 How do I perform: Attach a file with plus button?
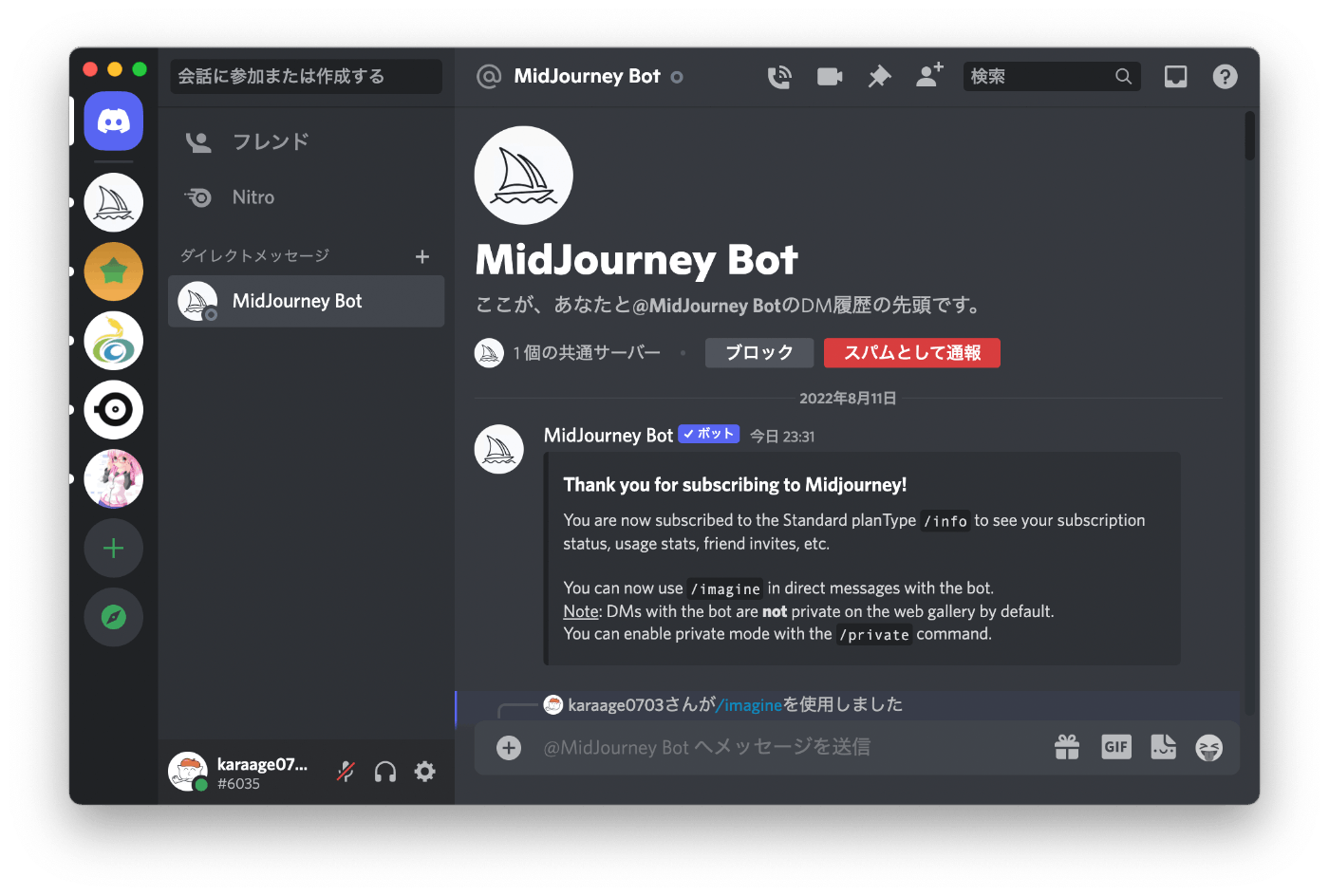[509, 748]
